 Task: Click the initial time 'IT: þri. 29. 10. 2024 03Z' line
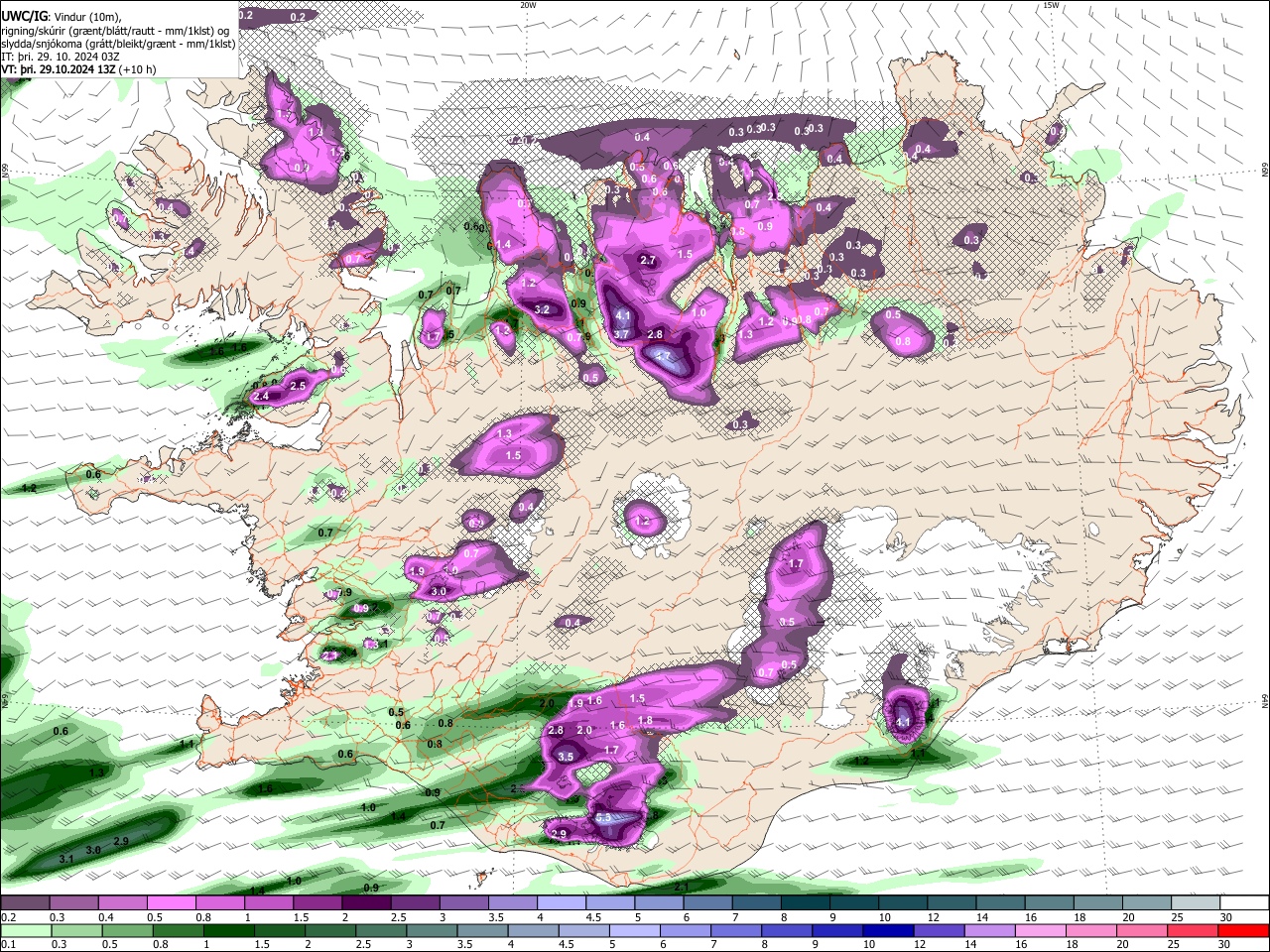point(61,57)
